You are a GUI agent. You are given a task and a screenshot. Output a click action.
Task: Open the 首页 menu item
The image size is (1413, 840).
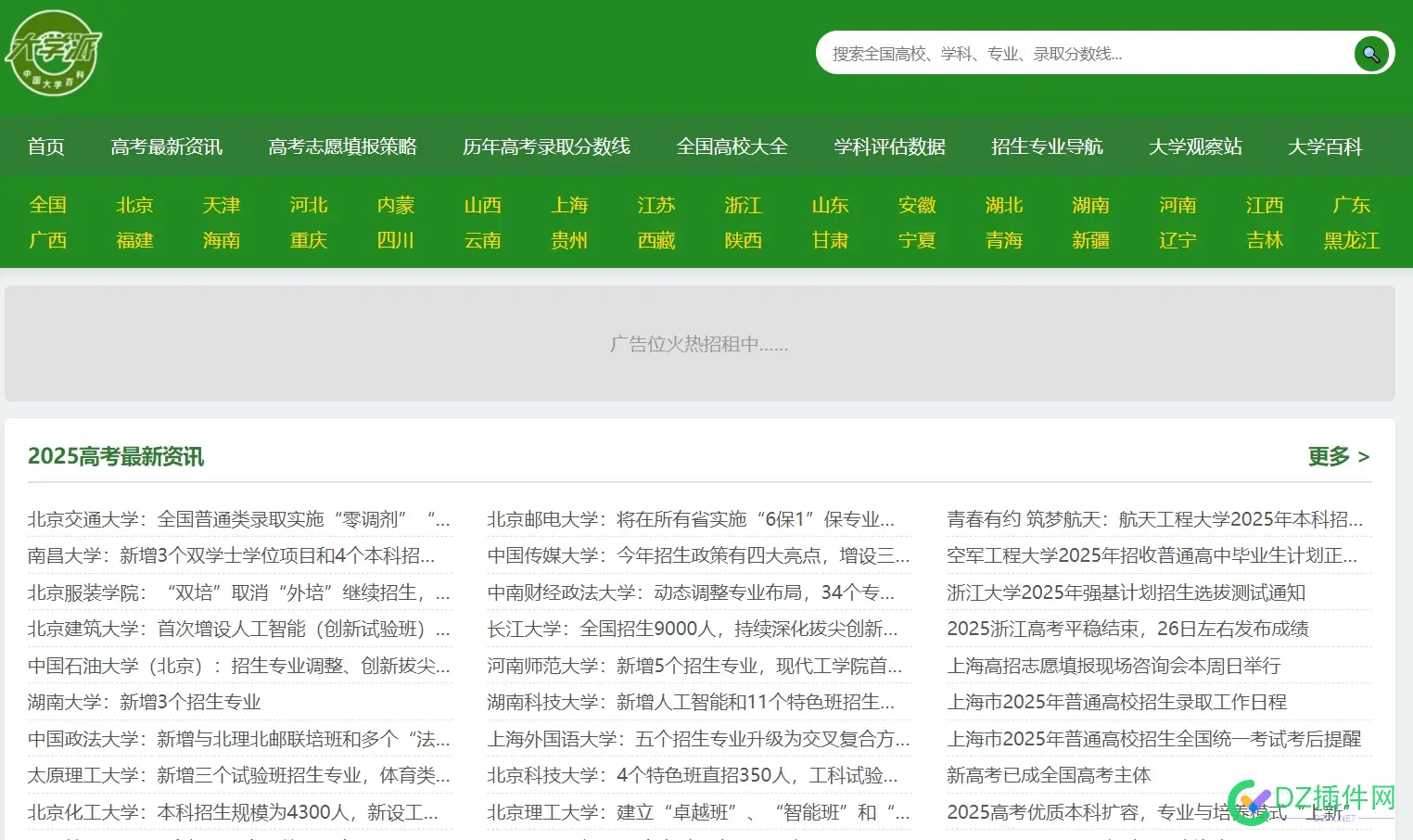45,146
